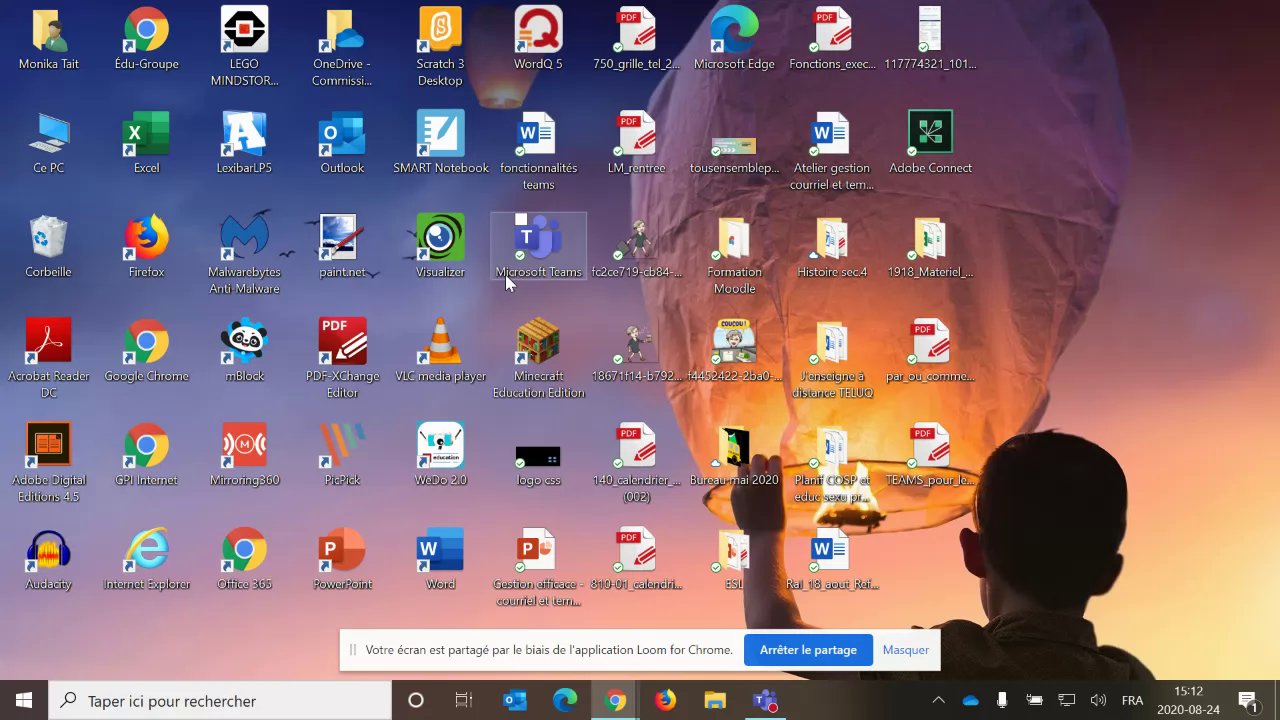
Task: Open the Monika Tait folder icon
Action: (x=48, y=40)
